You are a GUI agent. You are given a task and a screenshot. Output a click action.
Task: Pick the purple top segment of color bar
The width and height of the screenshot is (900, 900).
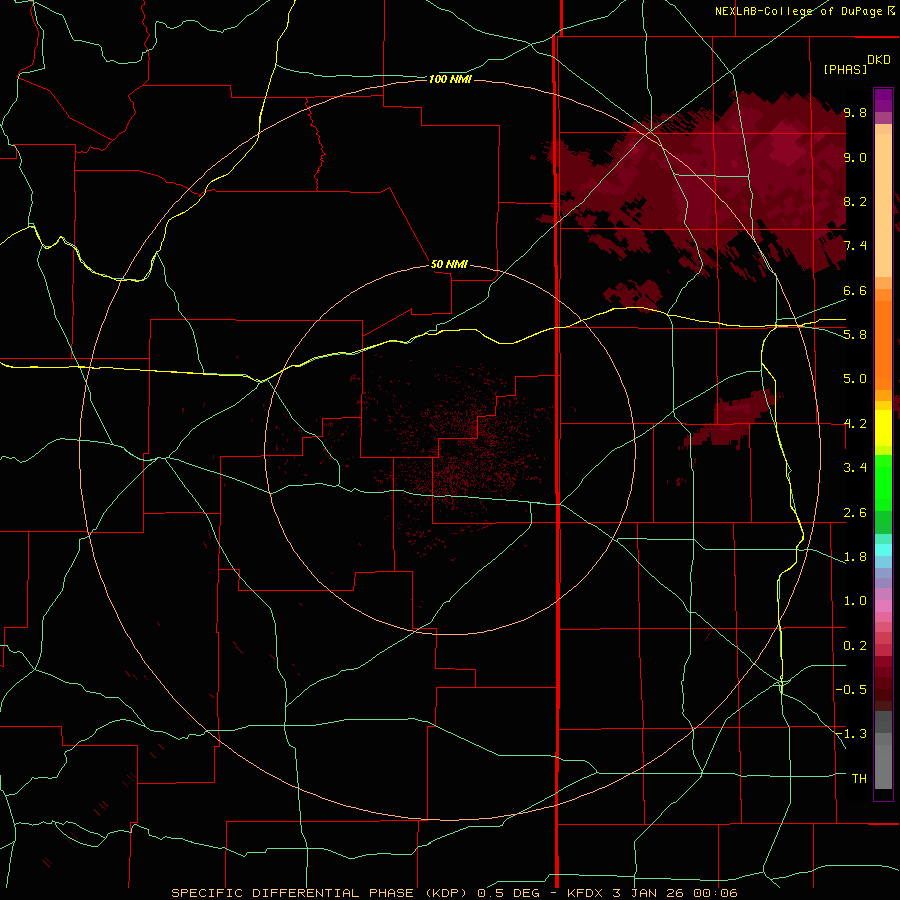883,100
